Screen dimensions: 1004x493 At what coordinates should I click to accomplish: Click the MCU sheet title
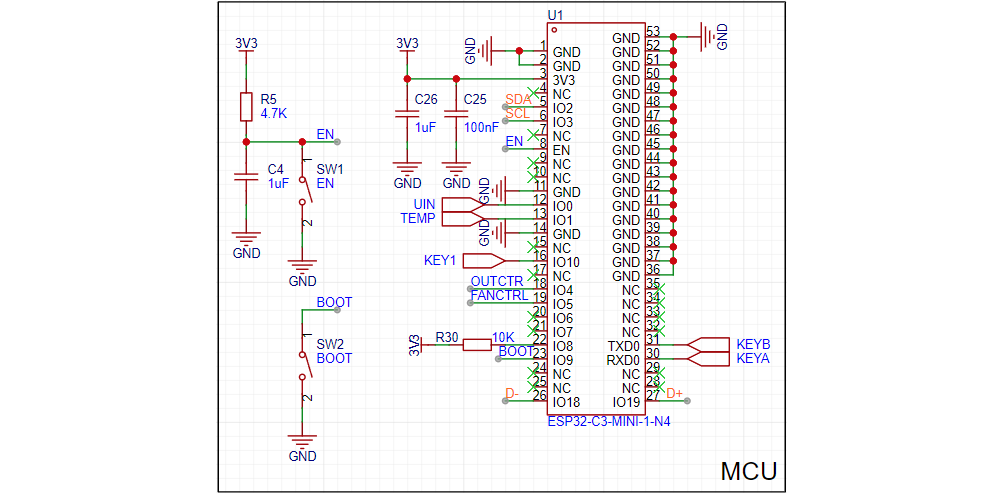(x=749, y=471)
